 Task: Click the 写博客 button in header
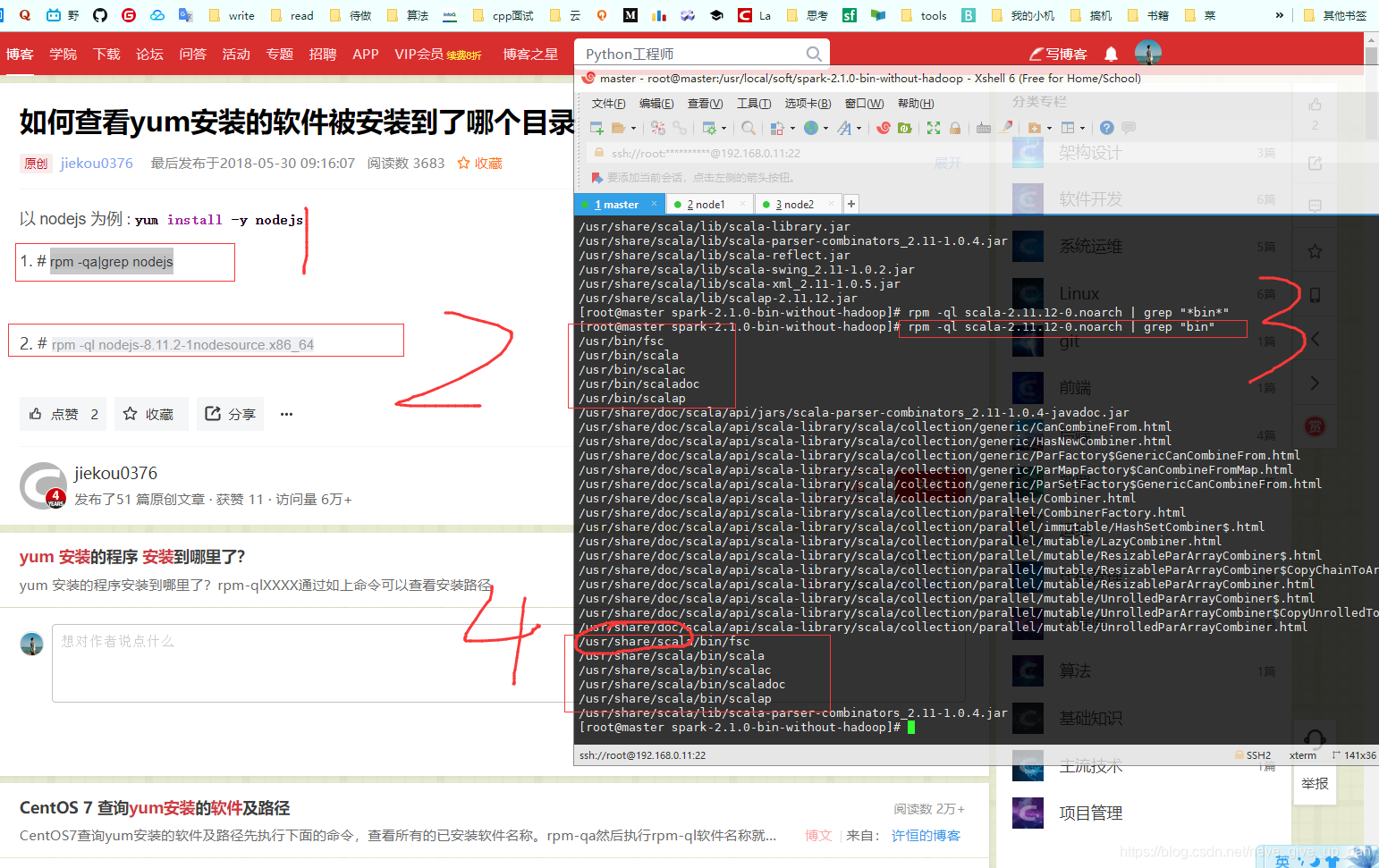tap(1059, 54)
